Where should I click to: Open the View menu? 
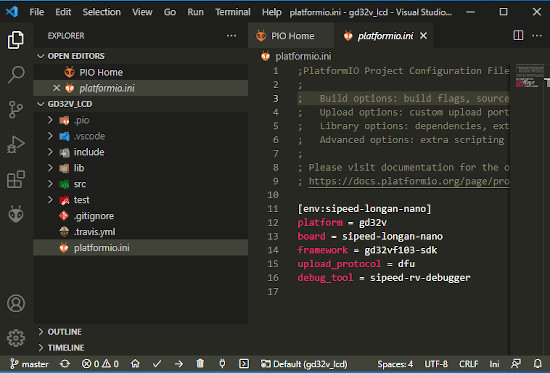pyautogui.click(x=142, y=12)
